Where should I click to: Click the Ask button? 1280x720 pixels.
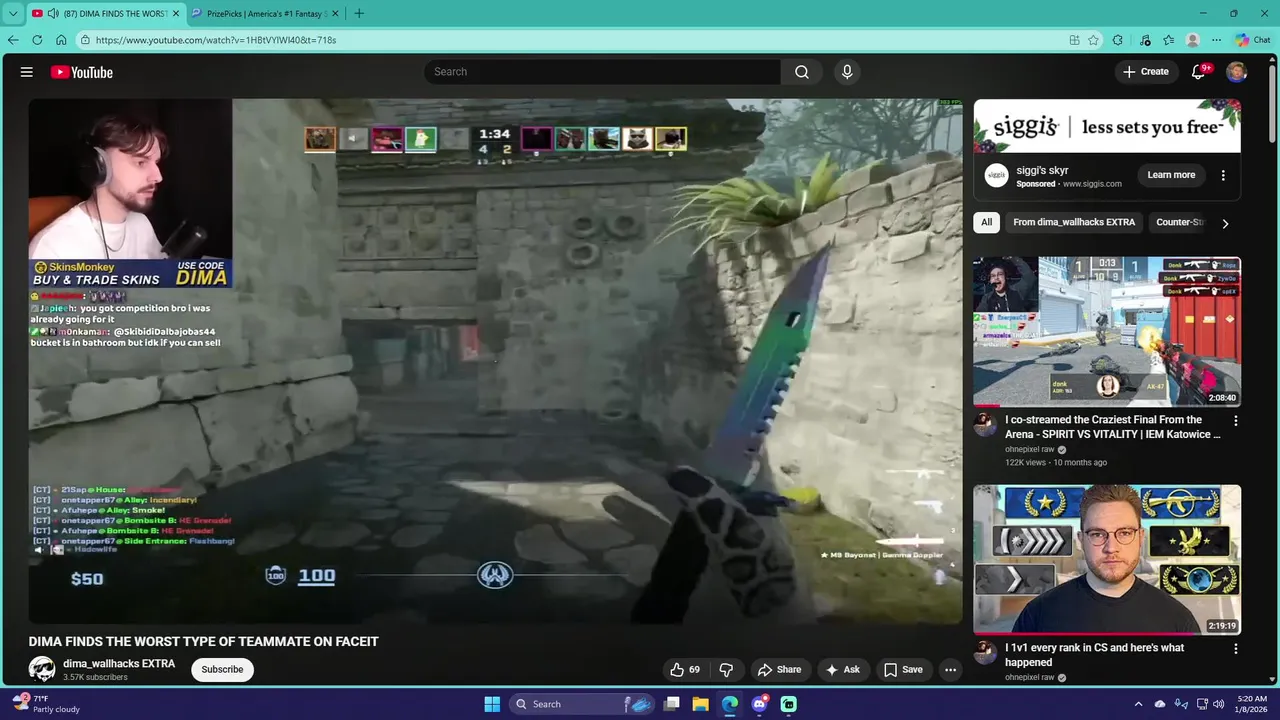click(842, 670)
